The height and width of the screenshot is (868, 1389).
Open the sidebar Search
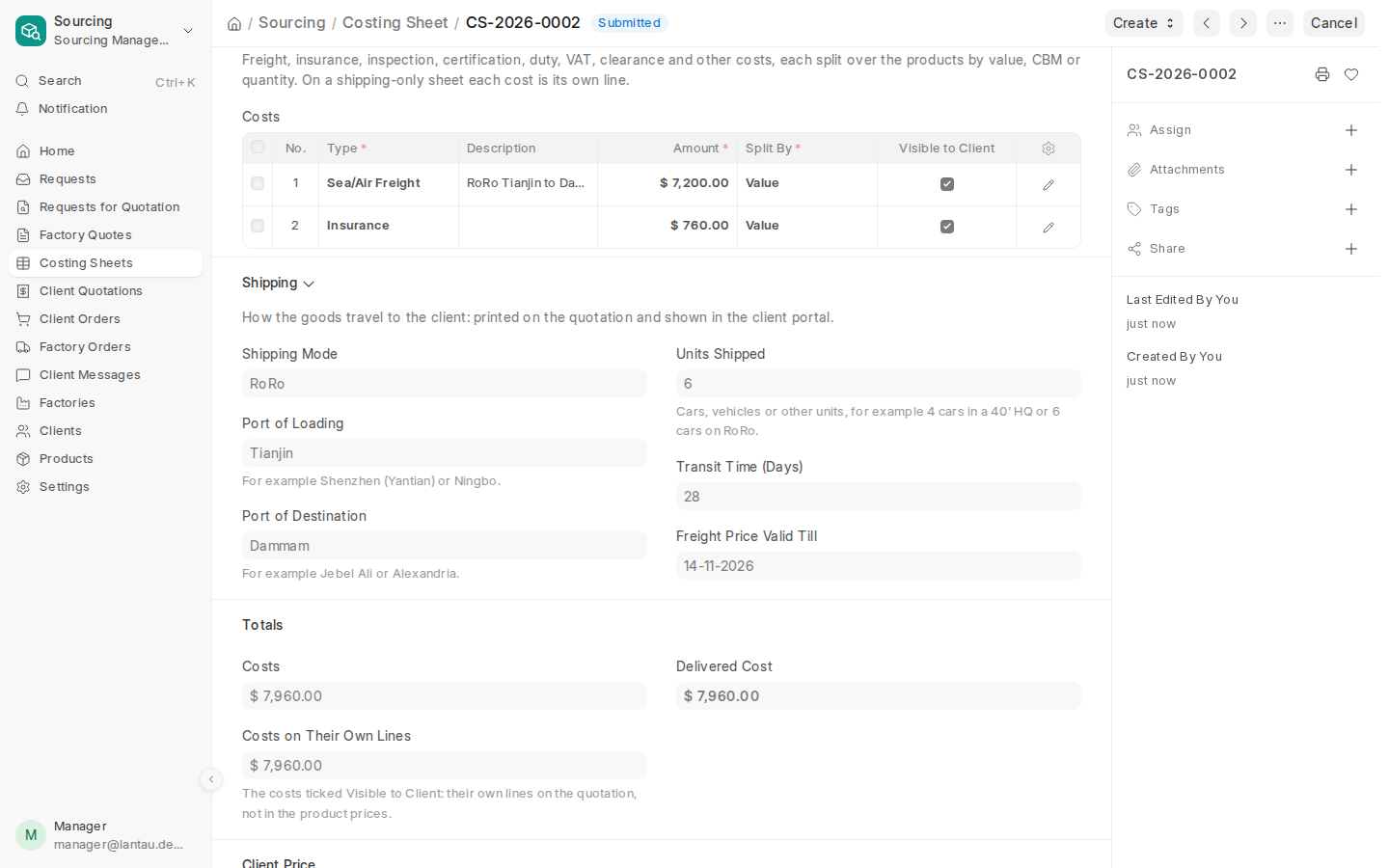tap(106, 81)
